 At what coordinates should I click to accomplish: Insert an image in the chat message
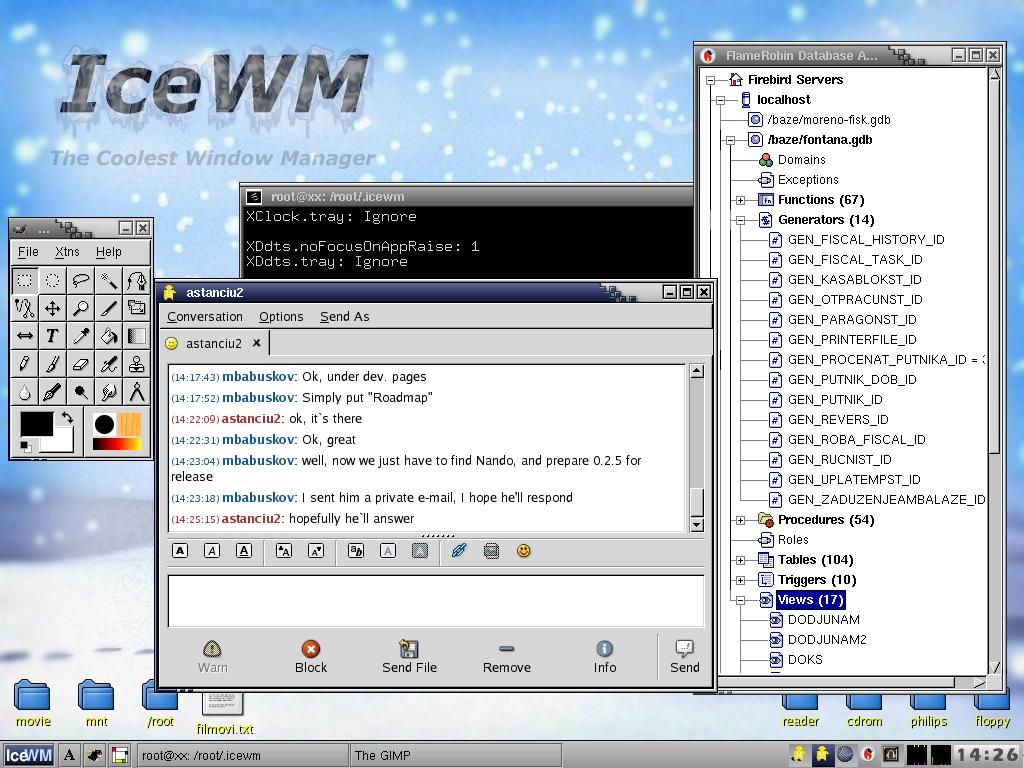click(491, 551)
